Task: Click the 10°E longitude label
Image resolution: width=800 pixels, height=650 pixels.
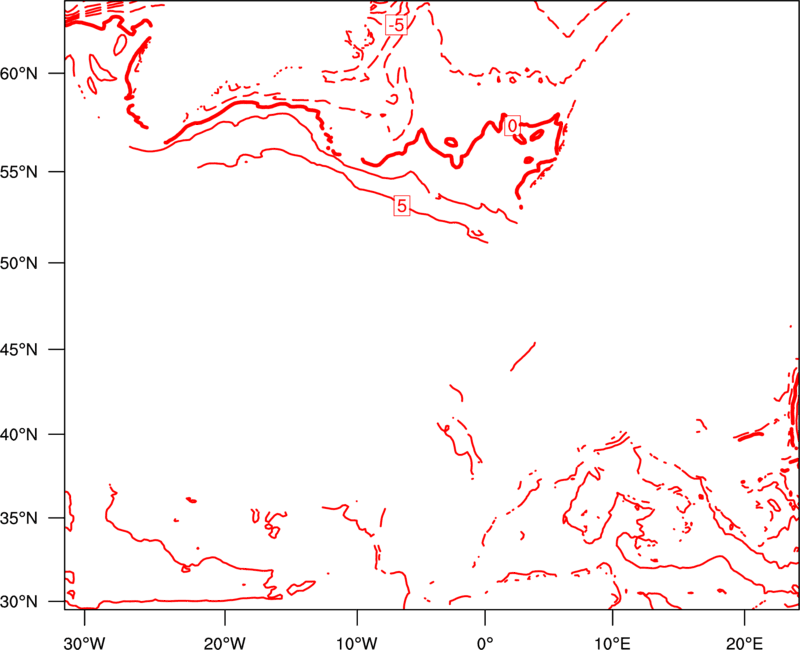Action: (612, 643)
